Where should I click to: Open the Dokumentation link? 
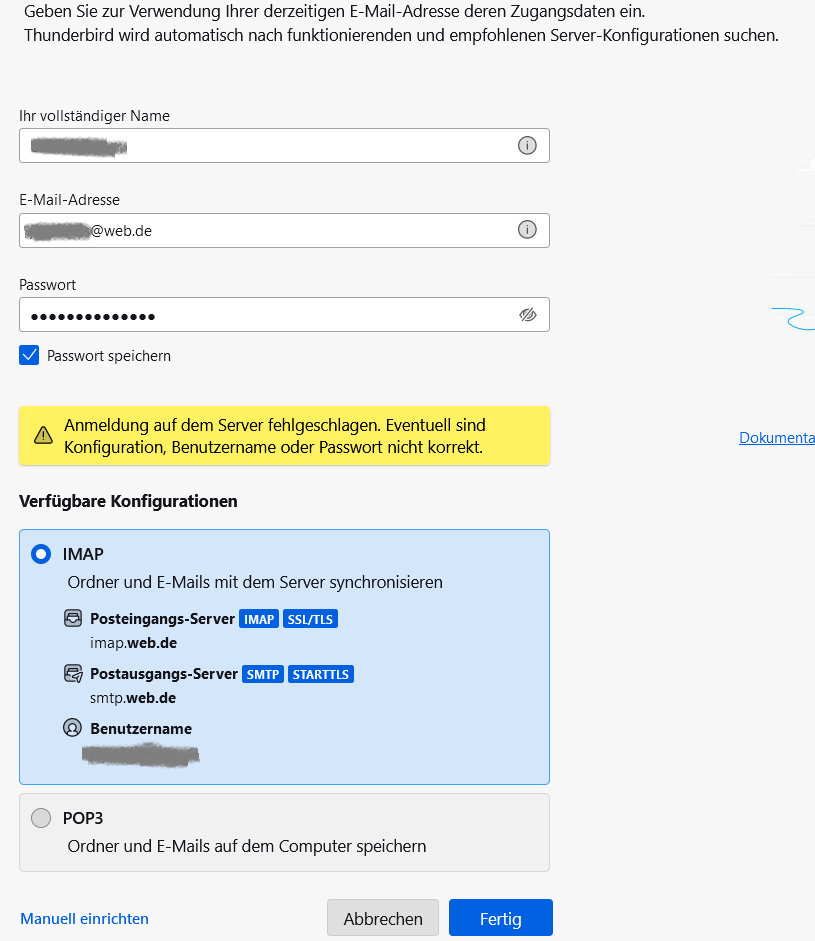coord(776,438)
